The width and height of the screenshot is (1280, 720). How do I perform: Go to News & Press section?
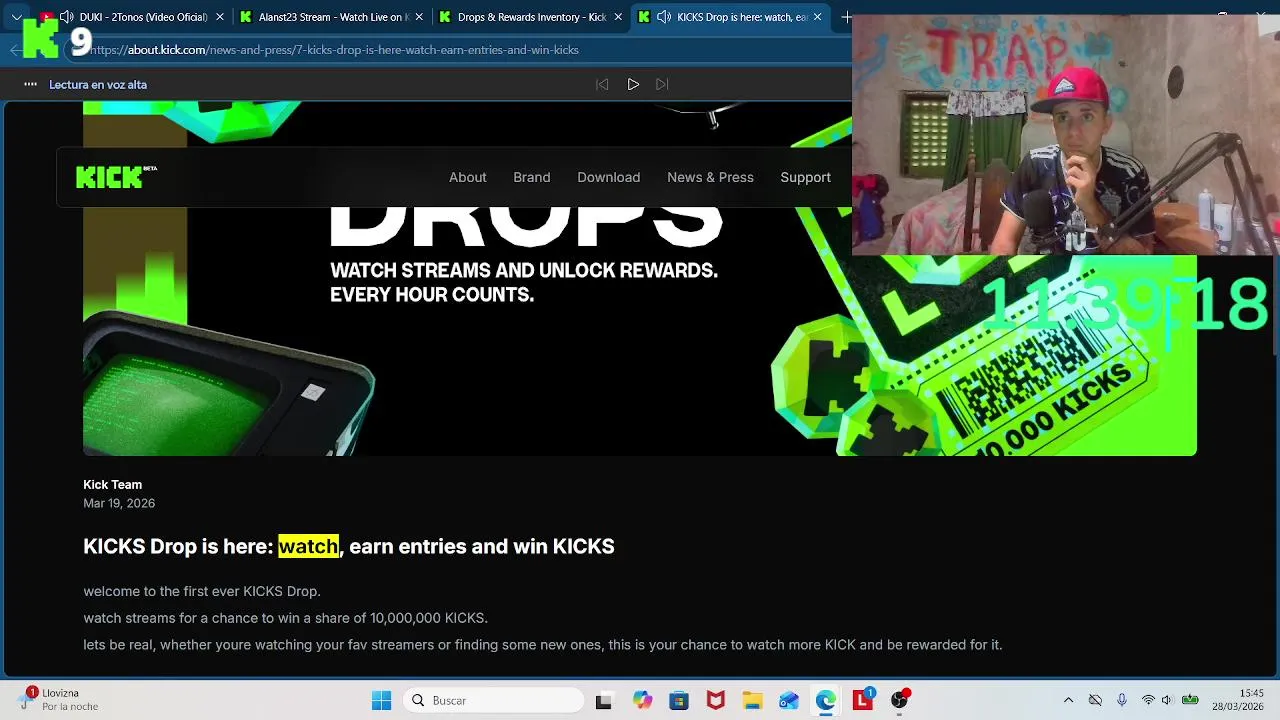click(710, 177)
